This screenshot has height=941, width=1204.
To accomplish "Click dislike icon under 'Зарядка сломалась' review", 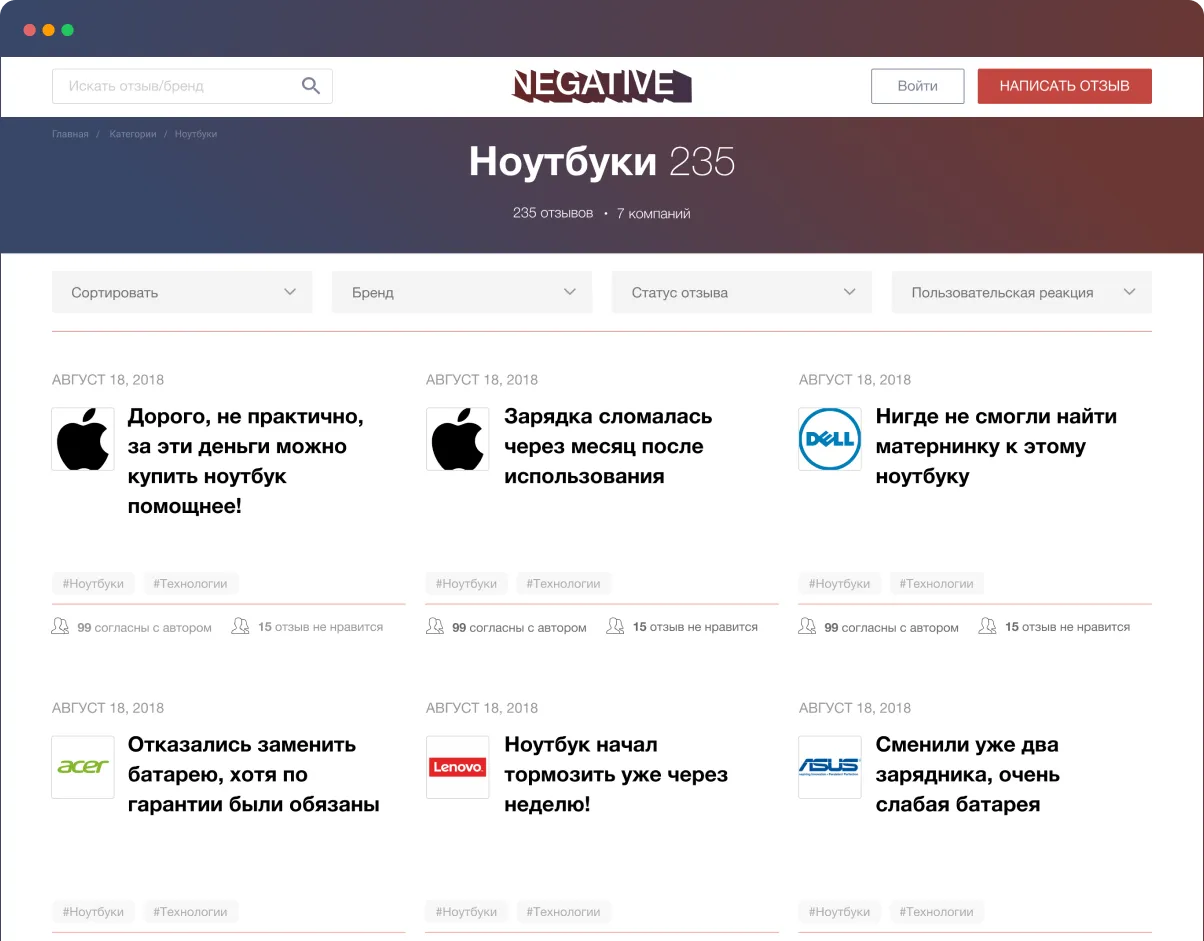I will pyautogui.click(x=615, y=627).
